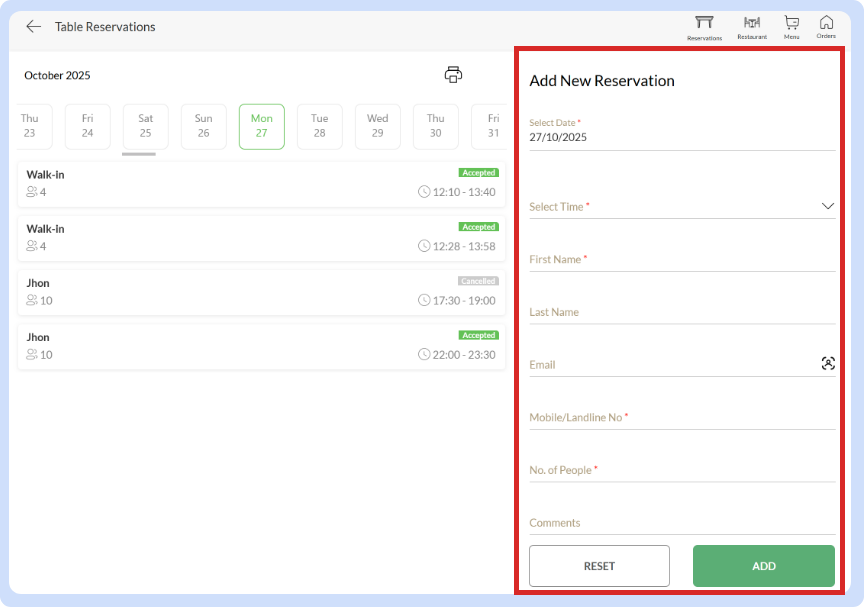The width and height of the screenshot is (864, 607).
Task: Open the Menu cart icon
Action: point(791,26)
